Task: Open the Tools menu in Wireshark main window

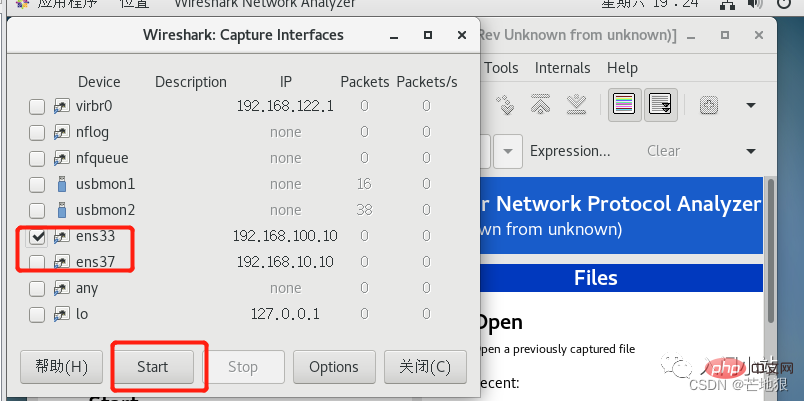Action: click(501, 68)
